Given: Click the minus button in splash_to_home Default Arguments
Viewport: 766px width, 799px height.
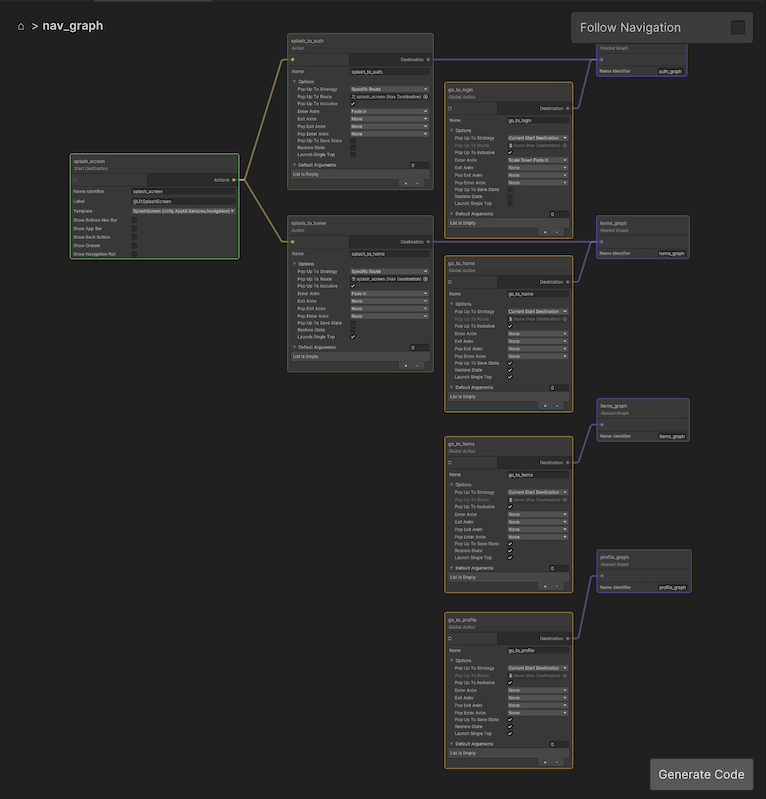Looking at the screenshot, I should pyautogui.click(x=418, y=366).
